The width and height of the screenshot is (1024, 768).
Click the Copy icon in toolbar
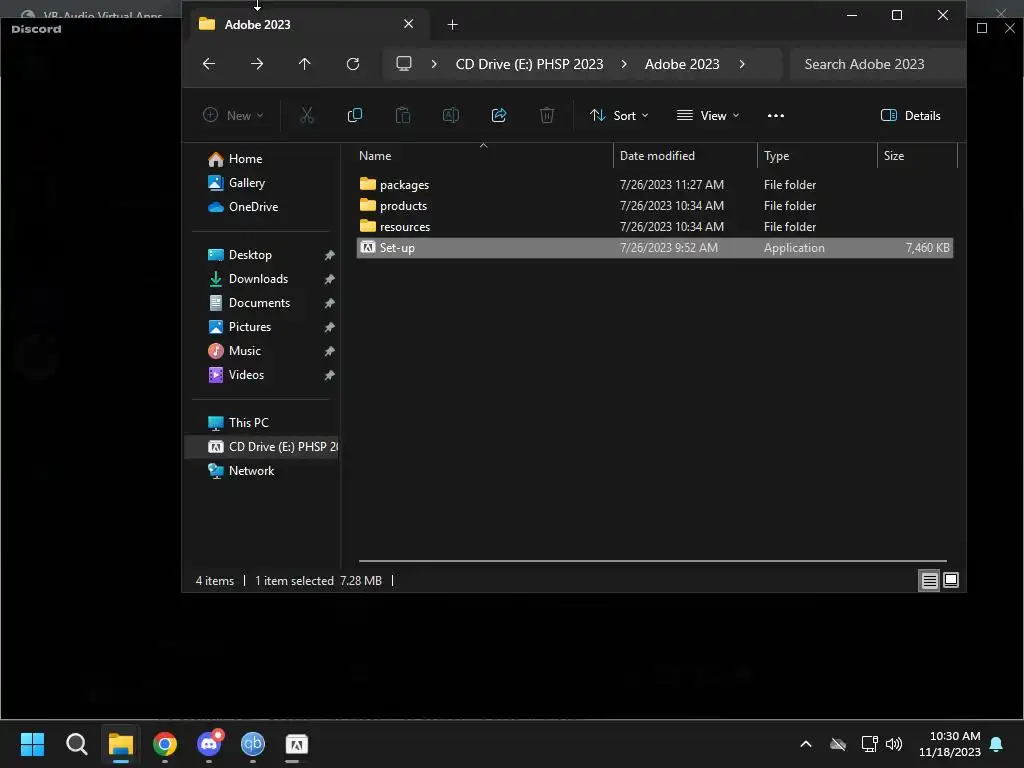(x=355, y=116)
